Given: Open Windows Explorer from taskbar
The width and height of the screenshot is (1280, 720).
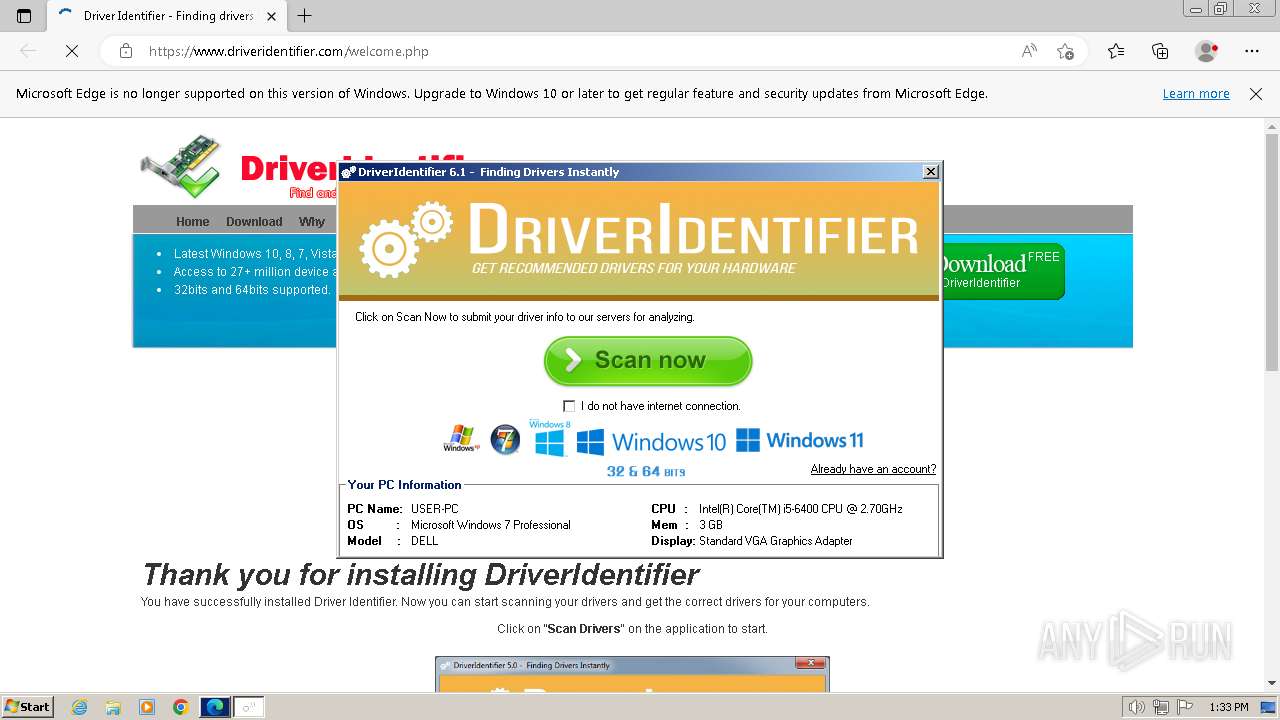Looking at the screenshot, I should [x=113, y=707].
